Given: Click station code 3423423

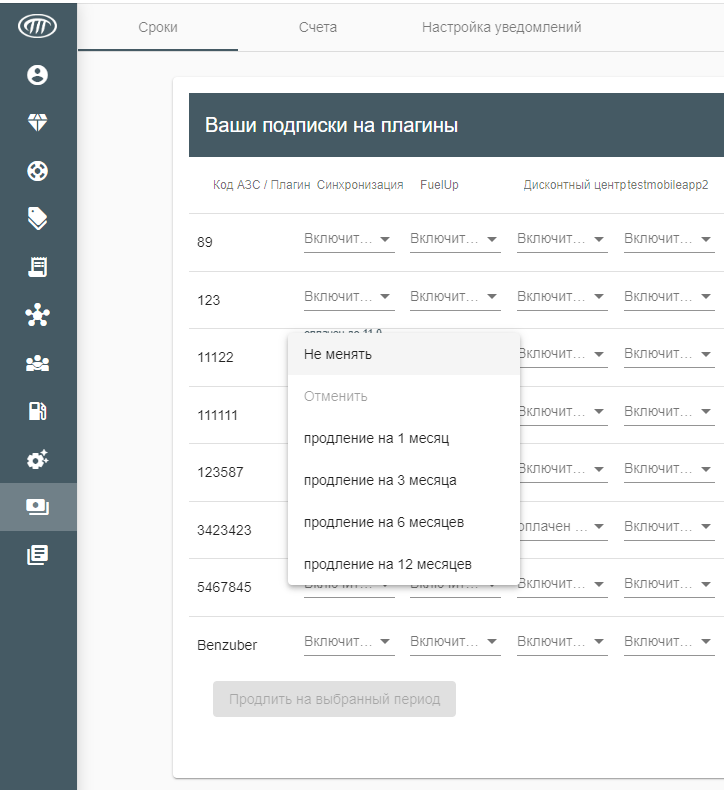Looking at the screenshot, I should 224,531.
